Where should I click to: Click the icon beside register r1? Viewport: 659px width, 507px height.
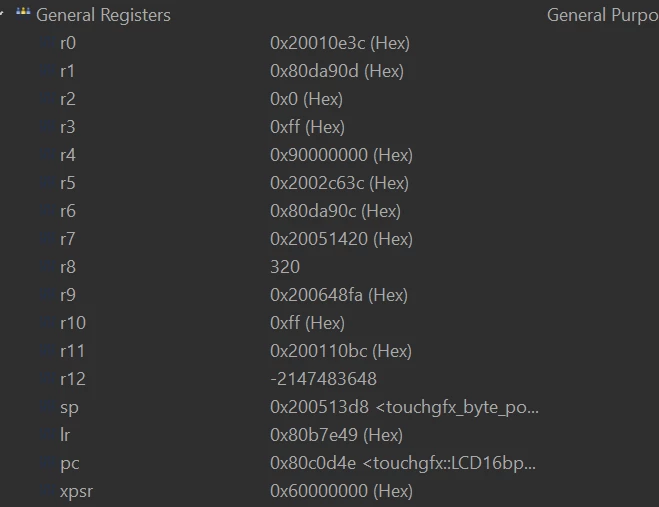point(48,71)
